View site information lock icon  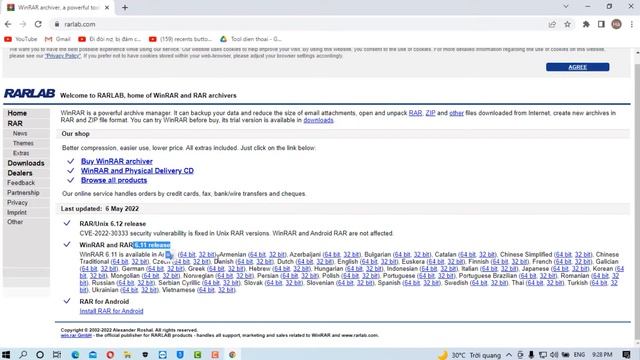pos(57,24)
